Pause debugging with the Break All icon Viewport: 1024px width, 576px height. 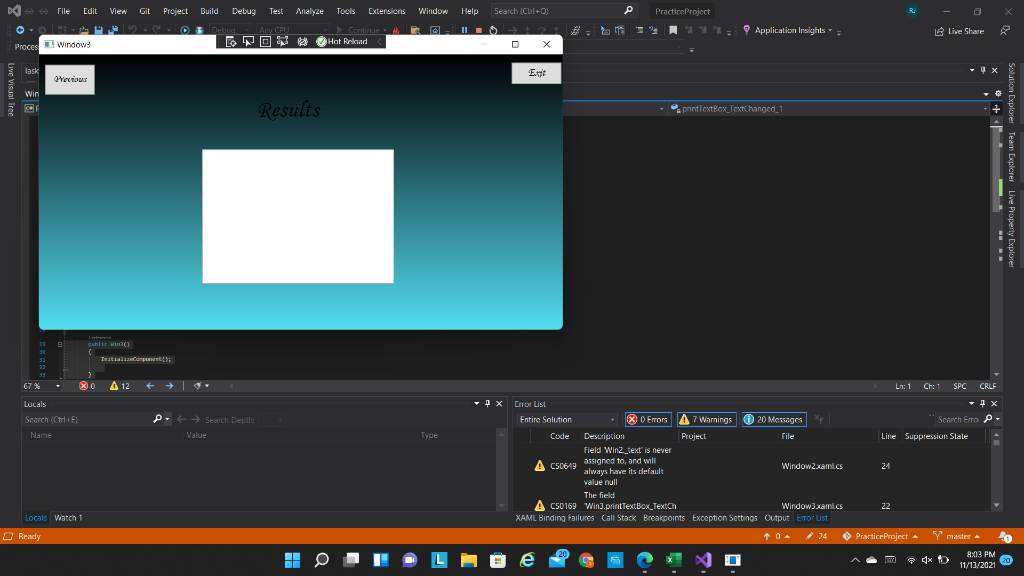(464, 30)
